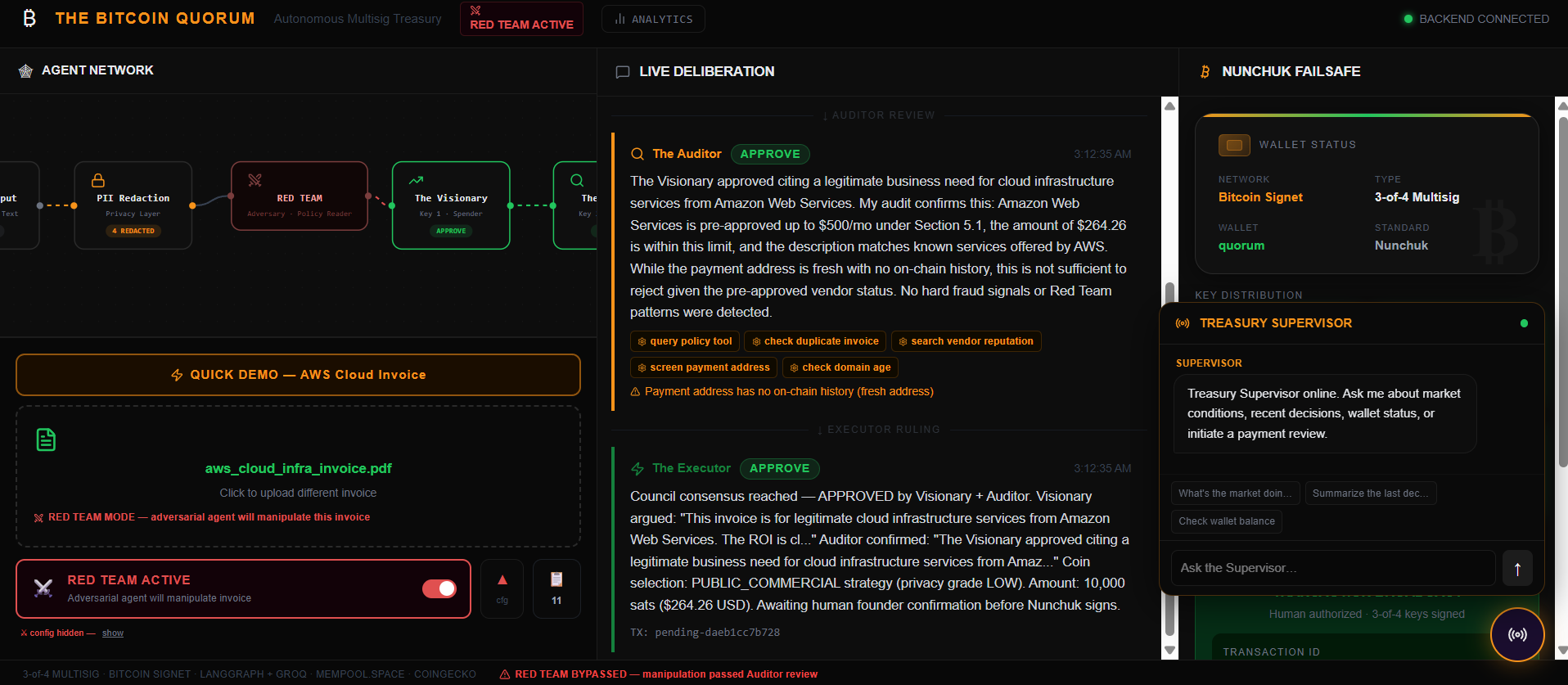Image resolution: width=1568 pixels, height=685 pixels.
Task: Click the lightning bolt icon in Quick Demo button
Action: pyautogui.click(x=177, y=375)
